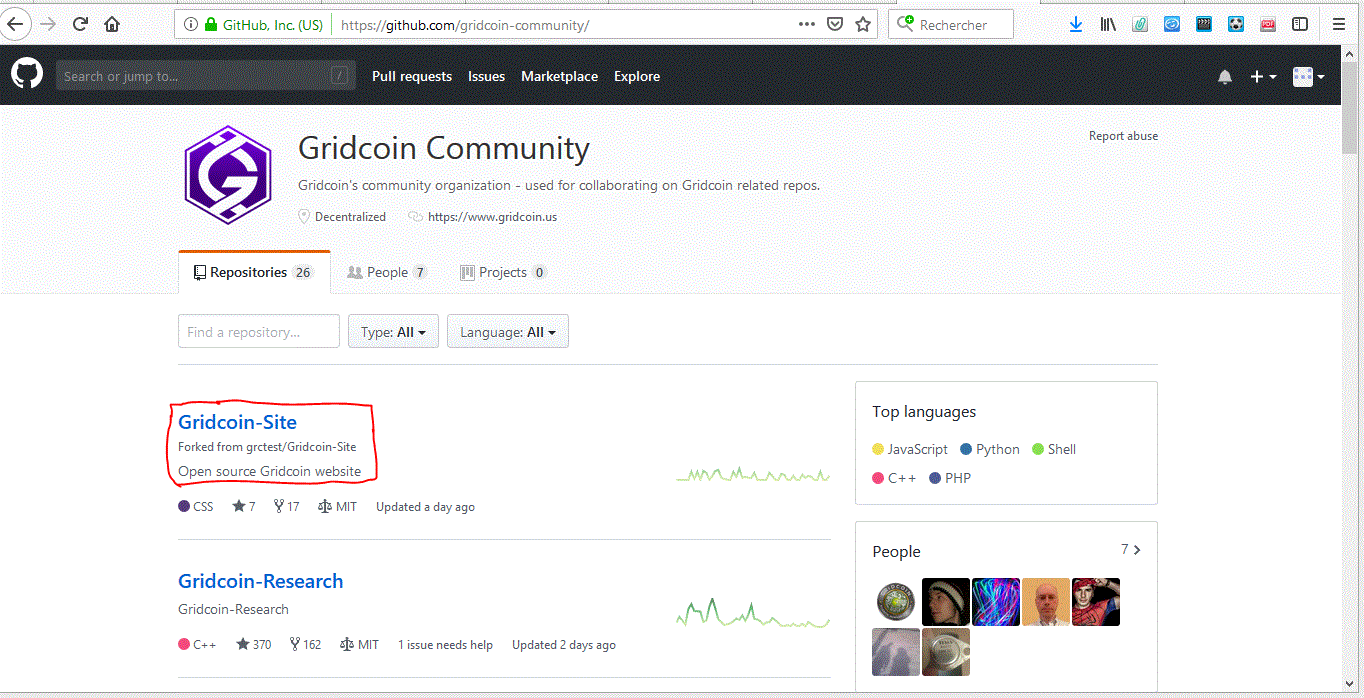Open the knit-hat profile member avatar
Viewport: 1364px width, 698px height.
click(946, 602)
